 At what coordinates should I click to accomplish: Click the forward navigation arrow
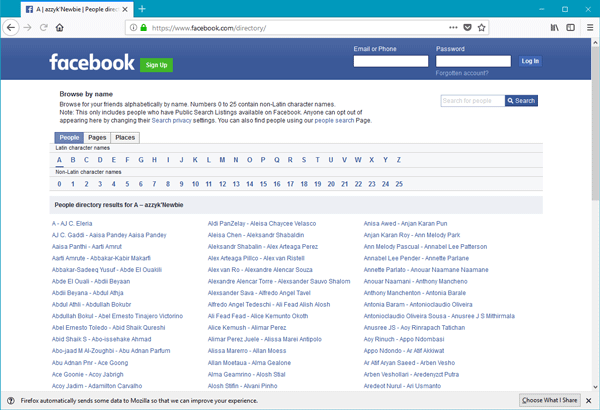point(27,28)
